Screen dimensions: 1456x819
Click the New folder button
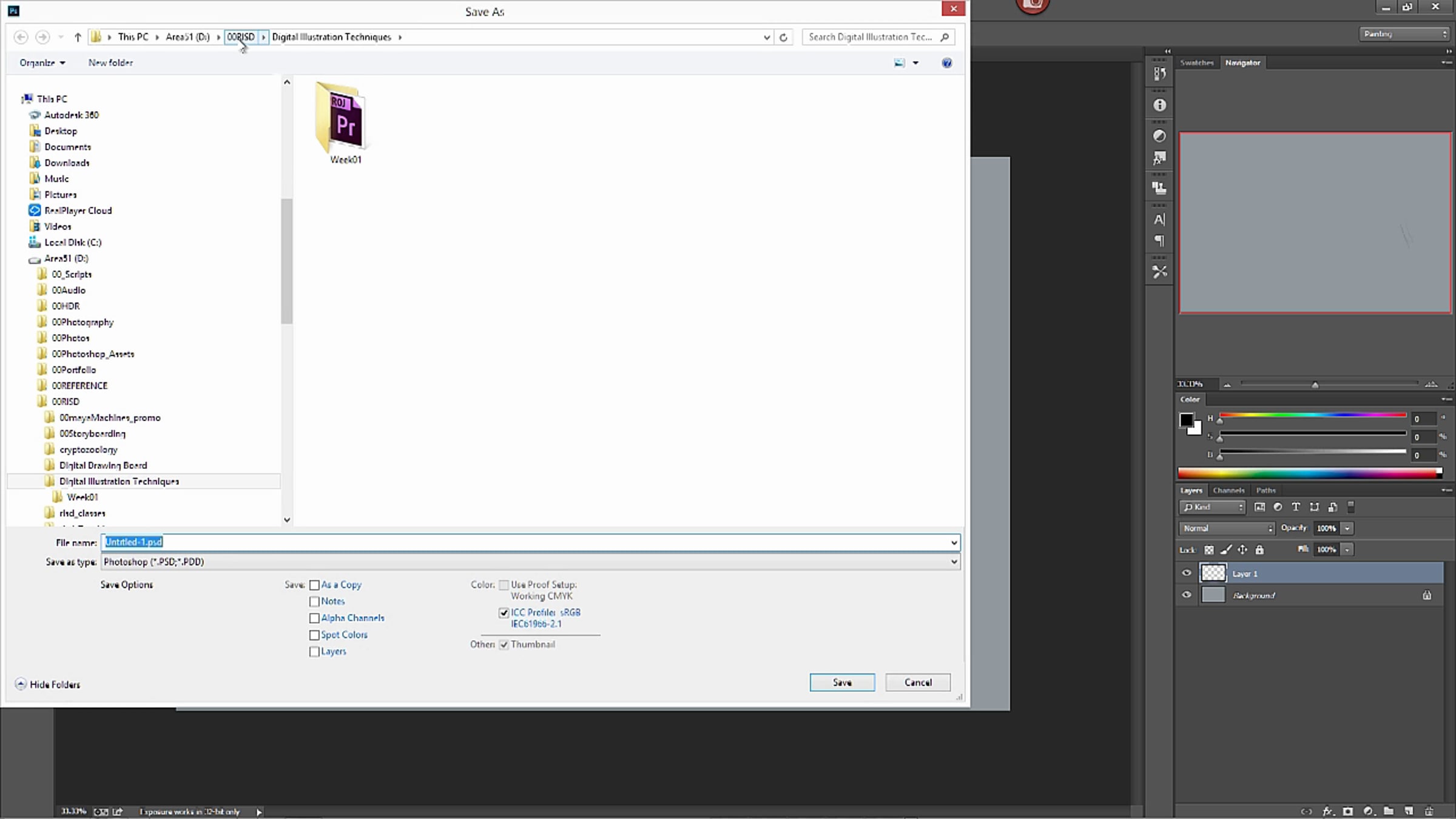(110, 63)
